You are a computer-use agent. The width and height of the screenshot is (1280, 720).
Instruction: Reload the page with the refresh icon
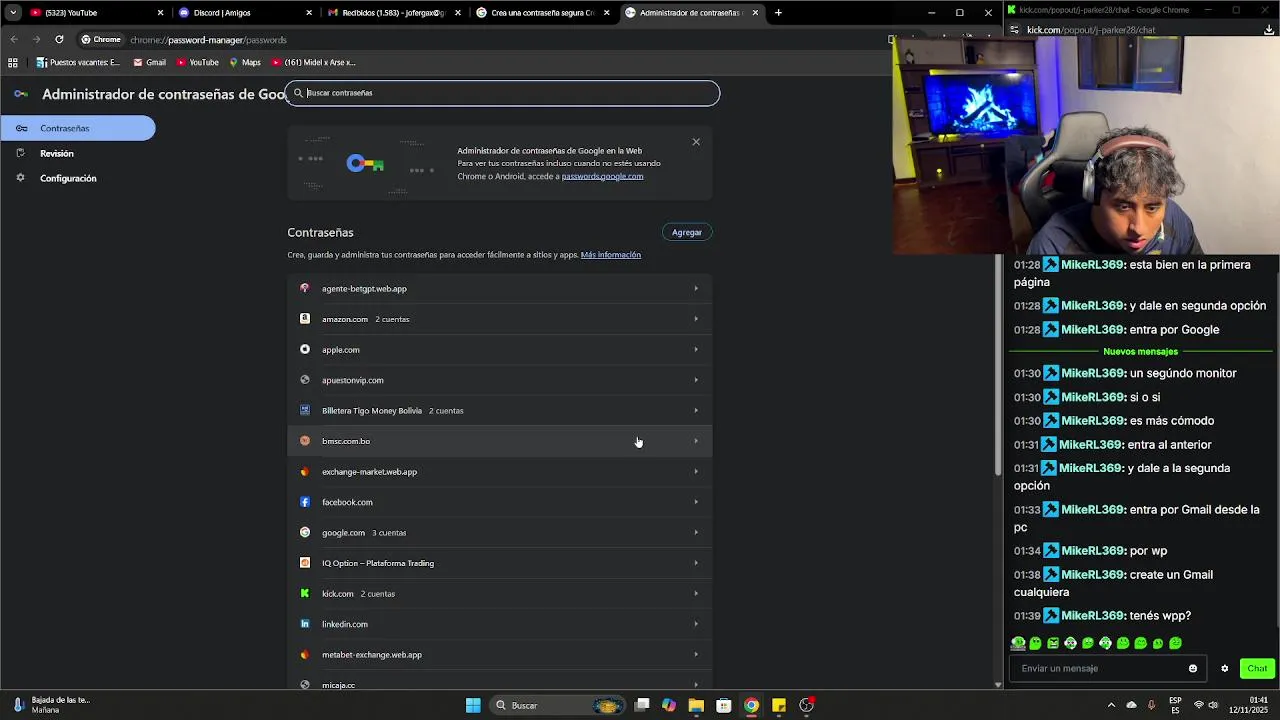point(59,39)
